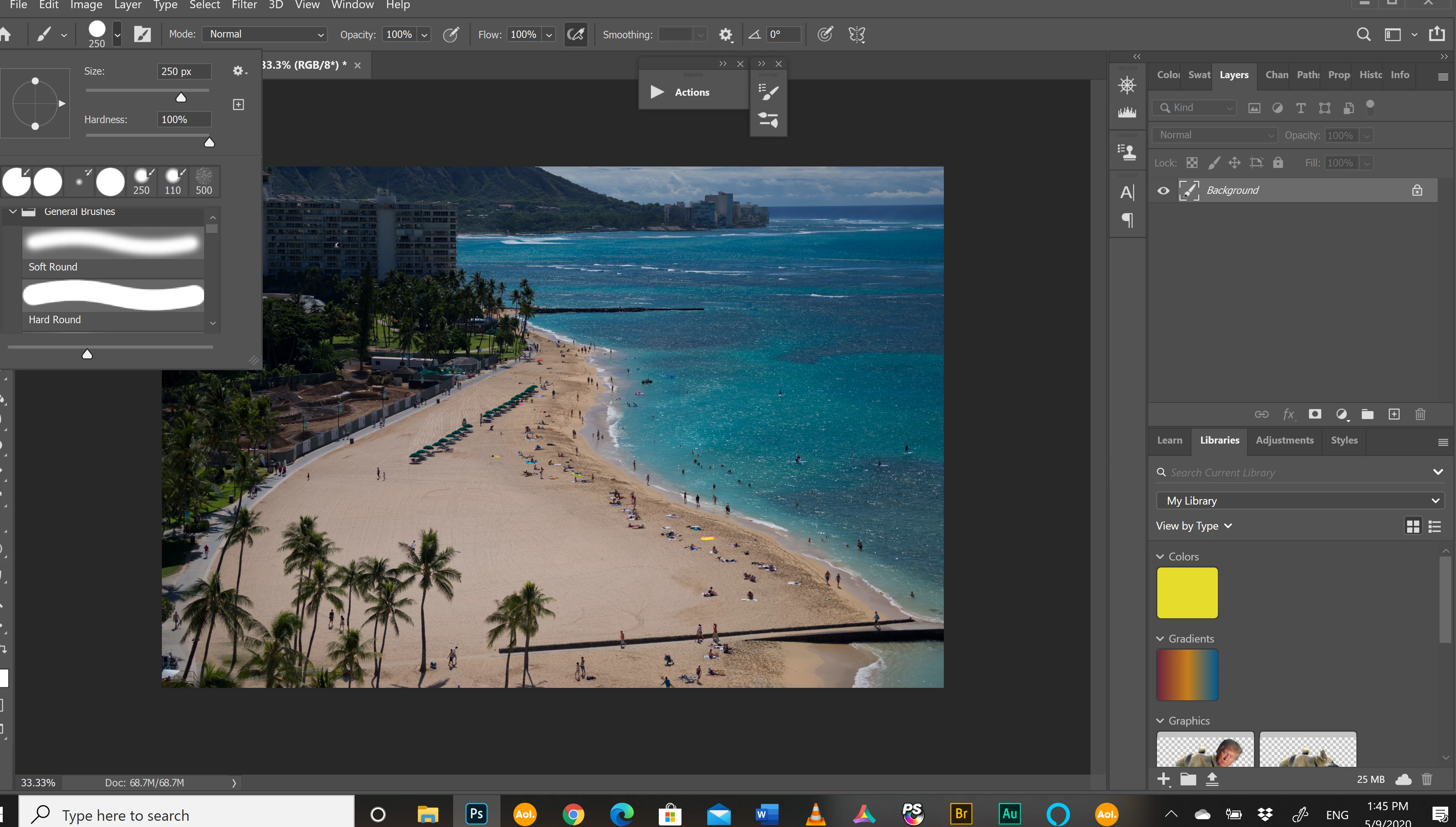Play the Actions panel button
Image resolution: width=1456 pixels, height=827 pixels.
coord(657,92)
